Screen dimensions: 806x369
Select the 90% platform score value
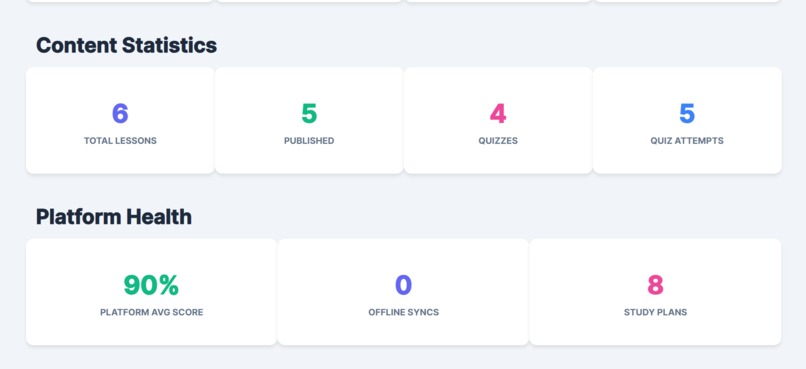[151, 285]
